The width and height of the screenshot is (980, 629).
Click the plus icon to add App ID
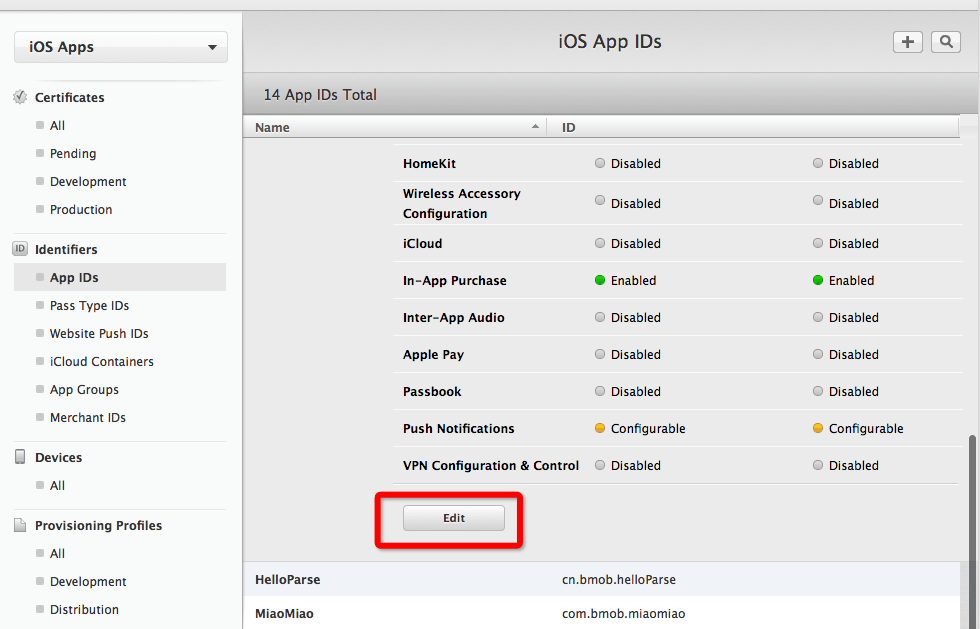[x=907, y=42]
